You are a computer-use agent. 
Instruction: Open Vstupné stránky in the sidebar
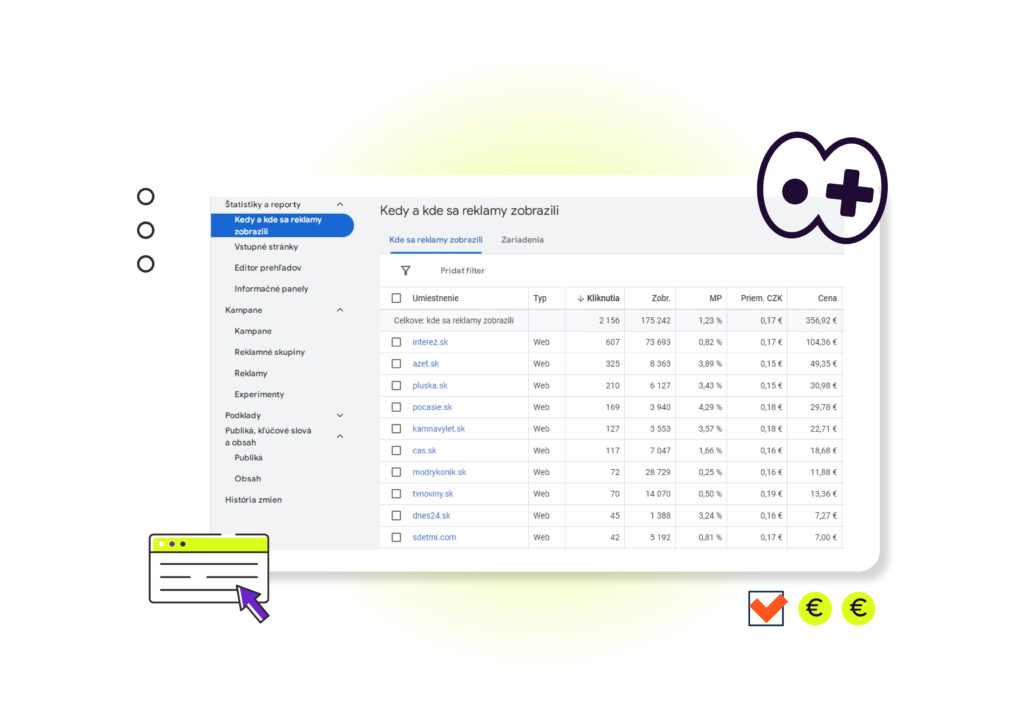[x=266, y=247]
